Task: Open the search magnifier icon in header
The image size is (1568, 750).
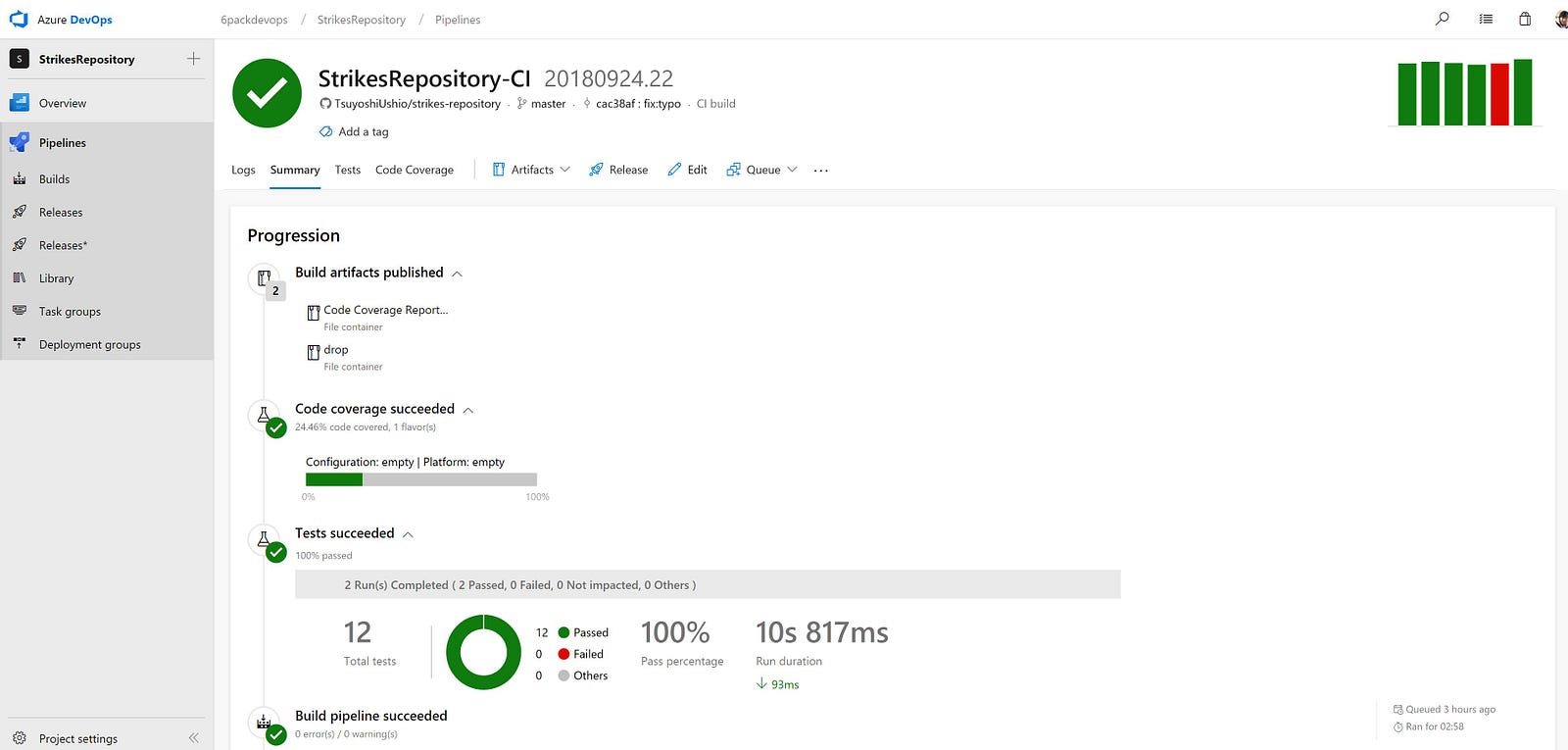Action: [x=1442, y=19]
